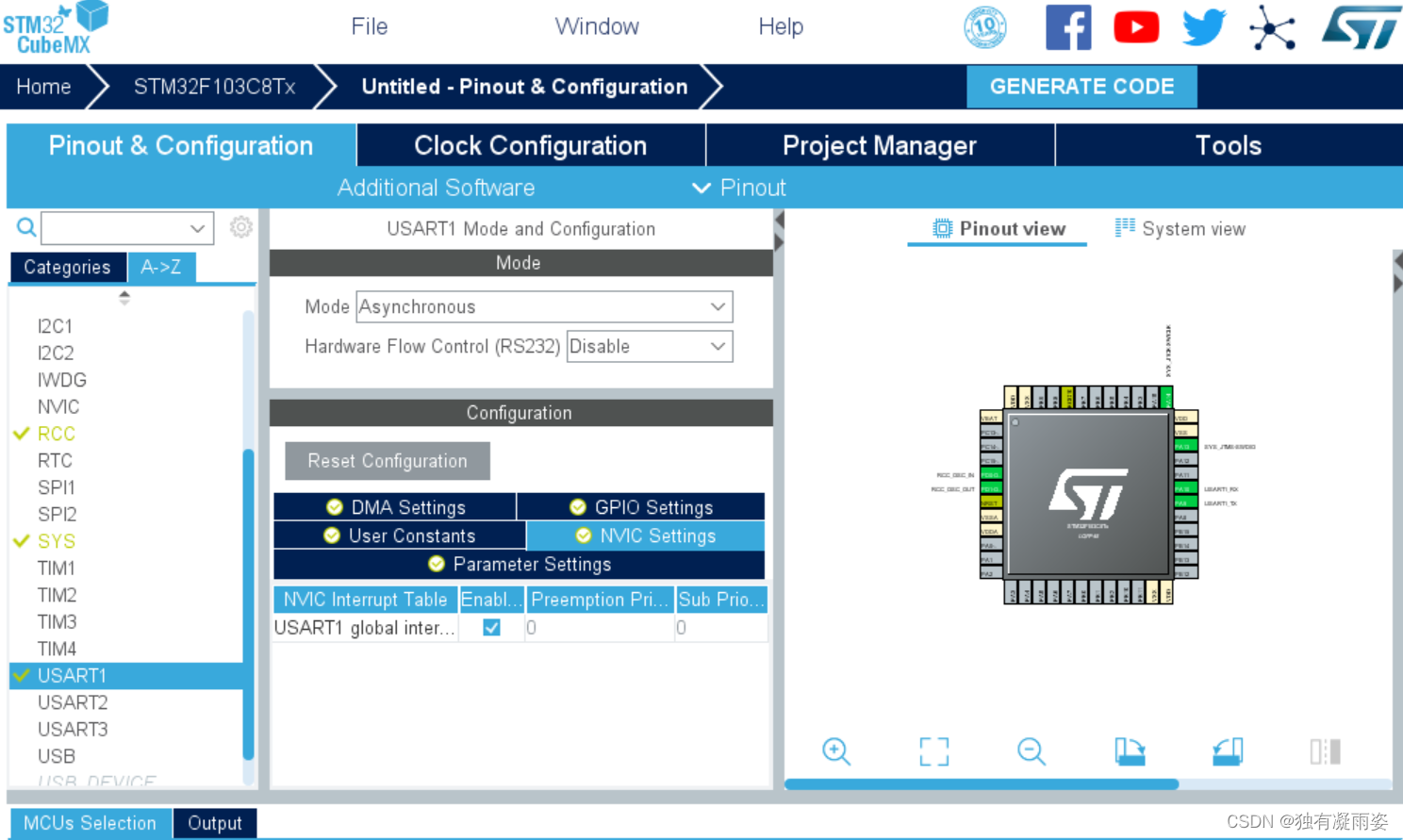The image size is (1403, 840).
Task: Select the Categories tab
Action: (67, 267)
